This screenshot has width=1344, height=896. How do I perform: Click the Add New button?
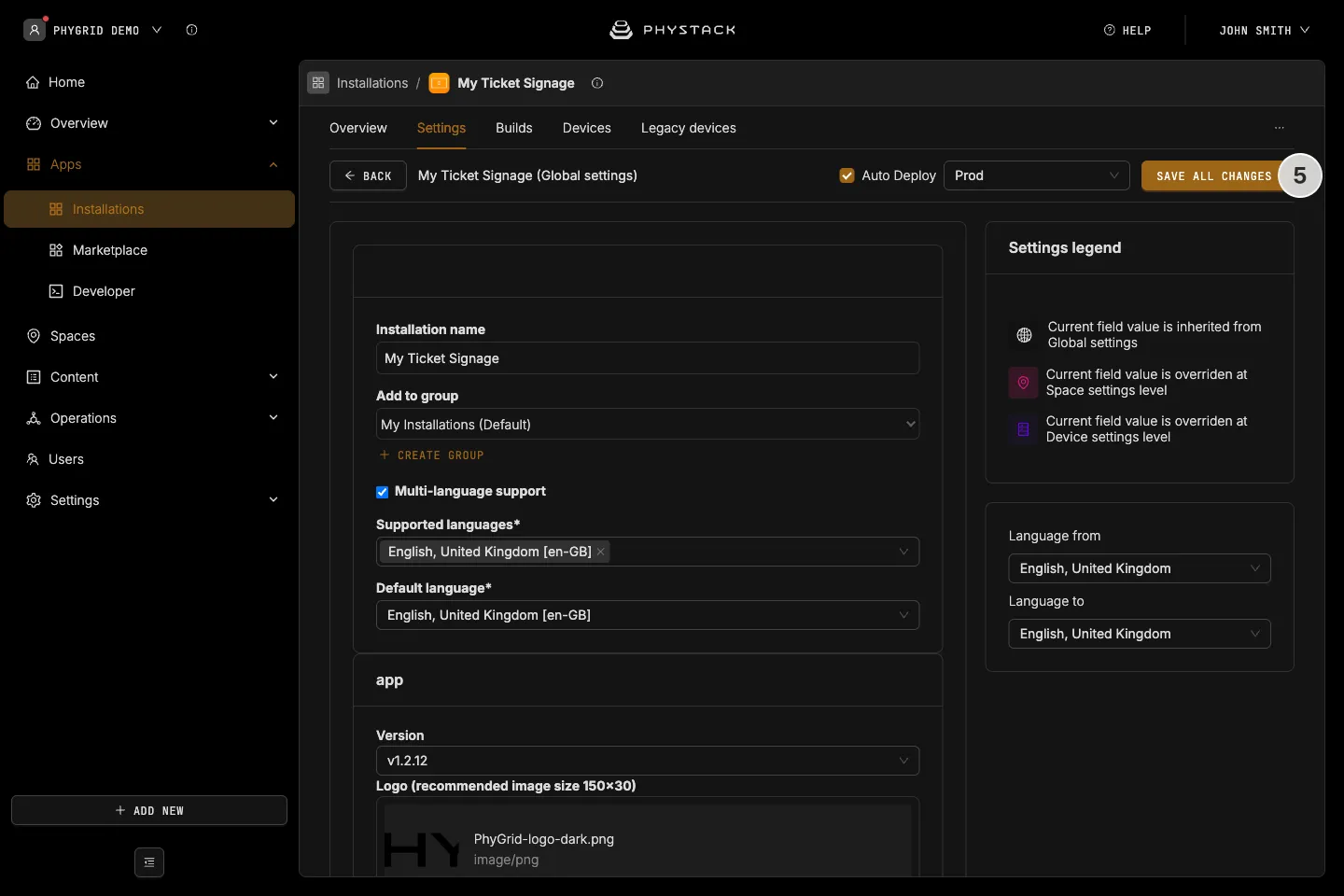149,810
